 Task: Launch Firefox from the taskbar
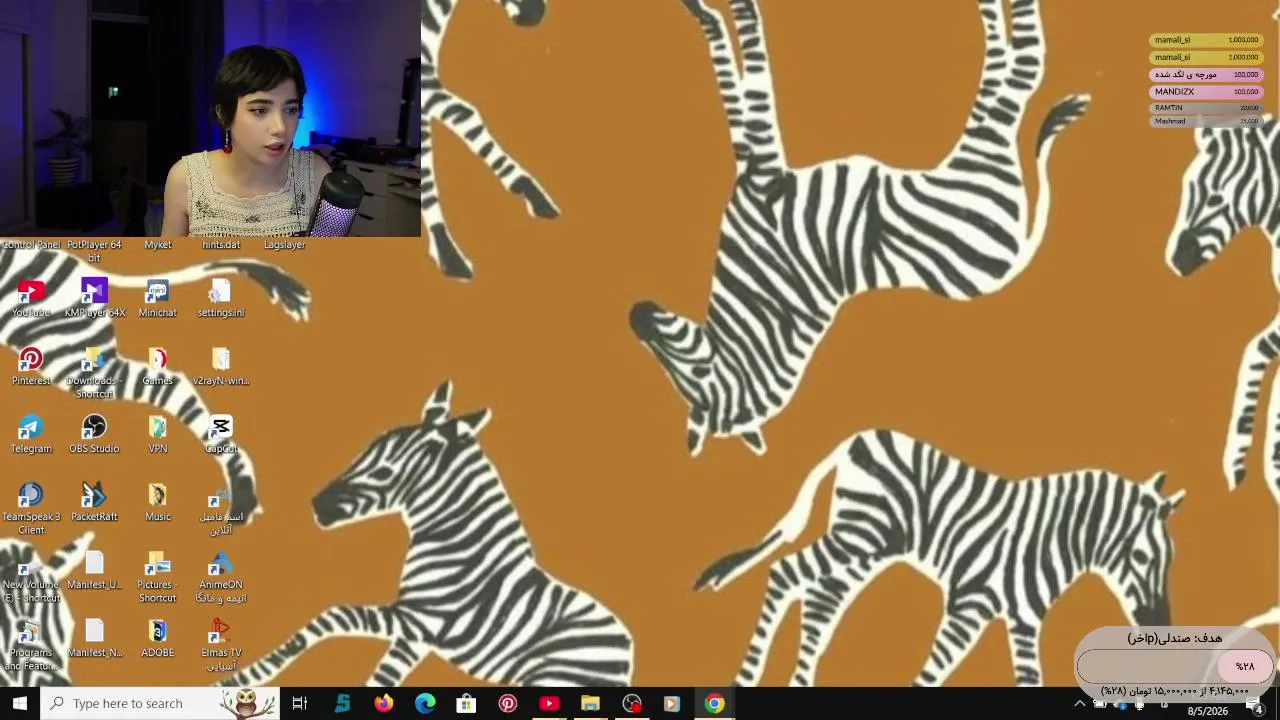coord(384,703)
